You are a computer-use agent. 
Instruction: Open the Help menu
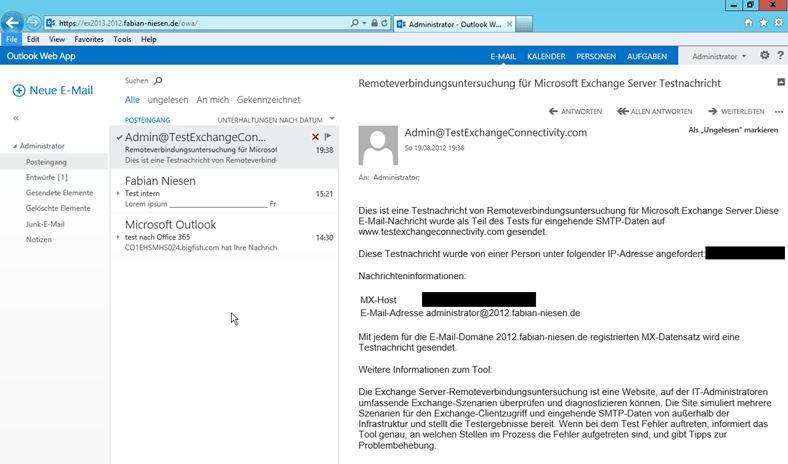click(x=148, y=39)
